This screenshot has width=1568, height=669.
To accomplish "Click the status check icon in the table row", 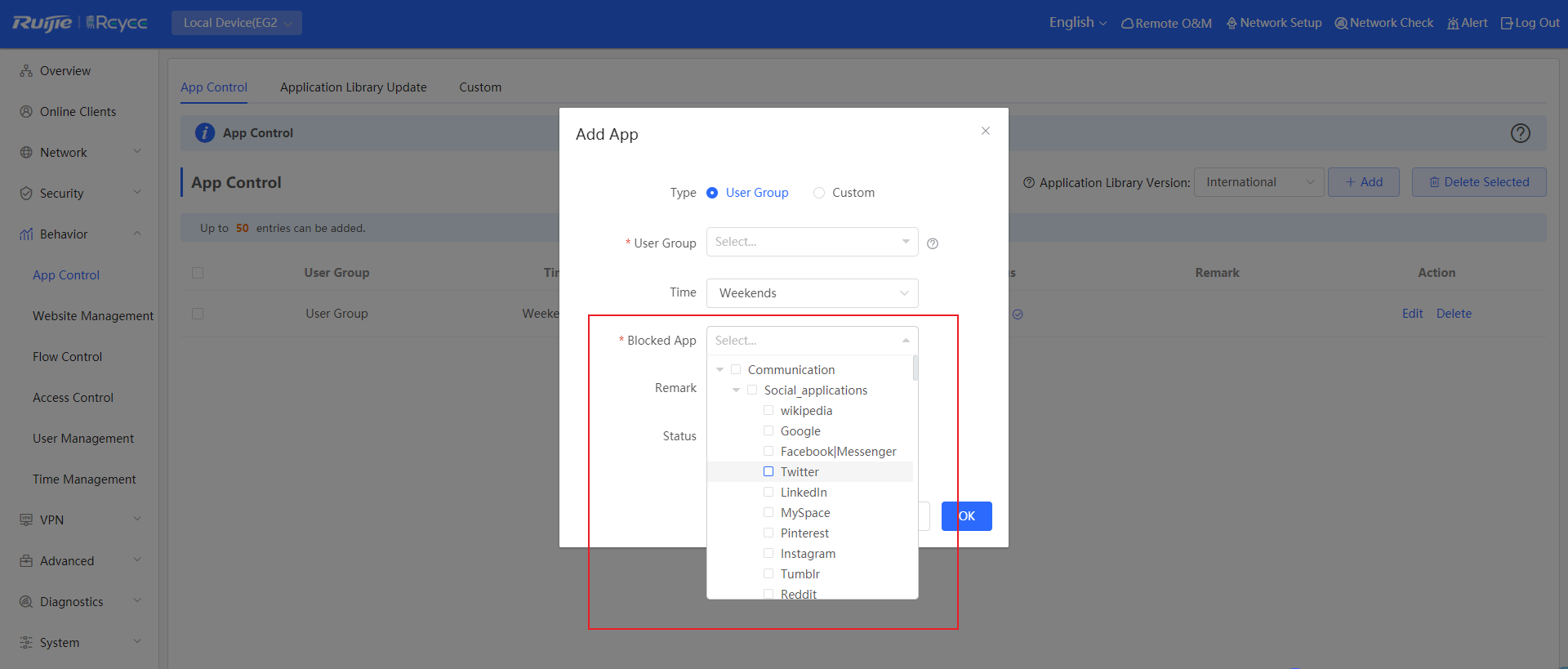I will (x=1018, y=314).
